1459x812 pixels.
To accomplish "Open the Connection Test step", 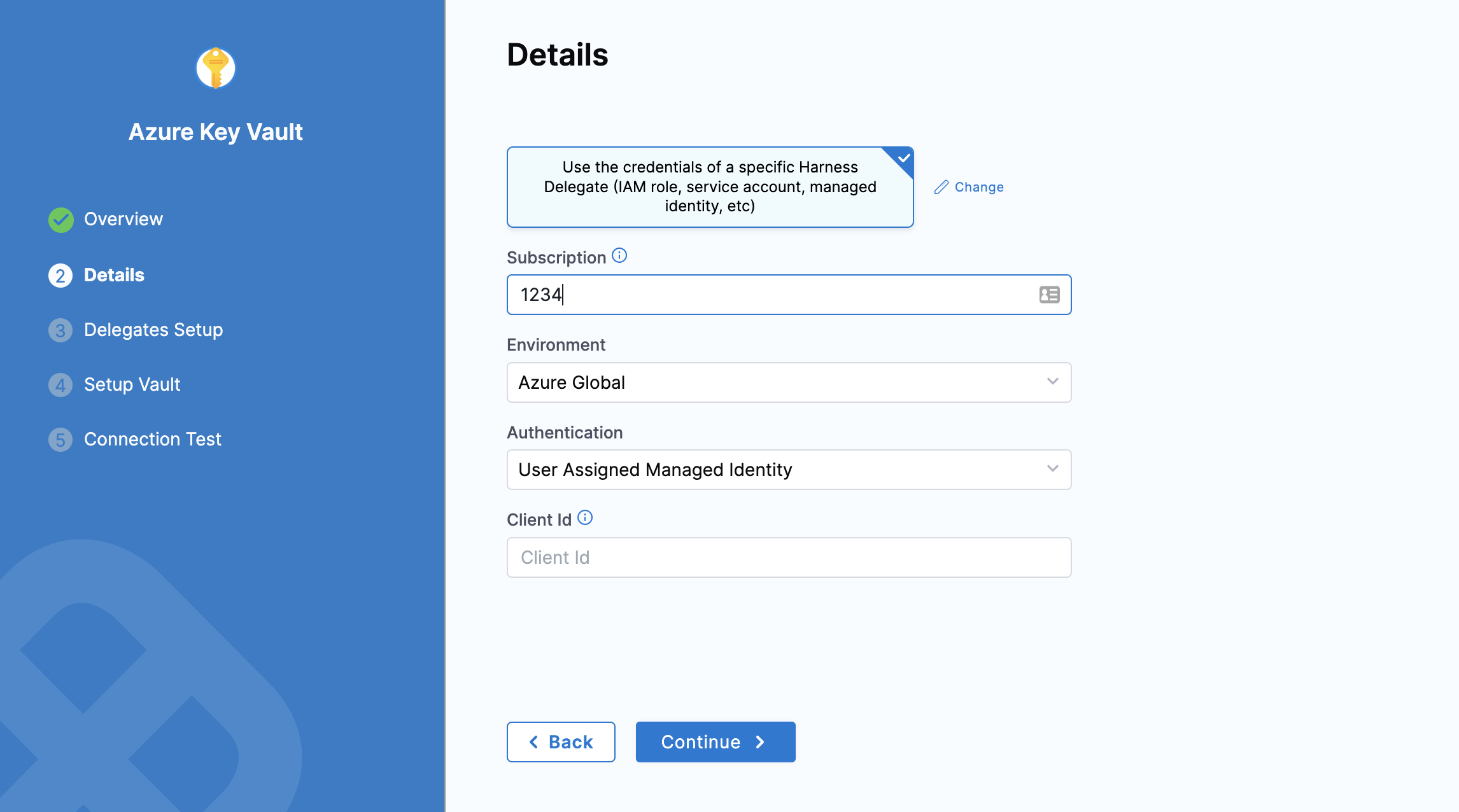I will (153, 439).
